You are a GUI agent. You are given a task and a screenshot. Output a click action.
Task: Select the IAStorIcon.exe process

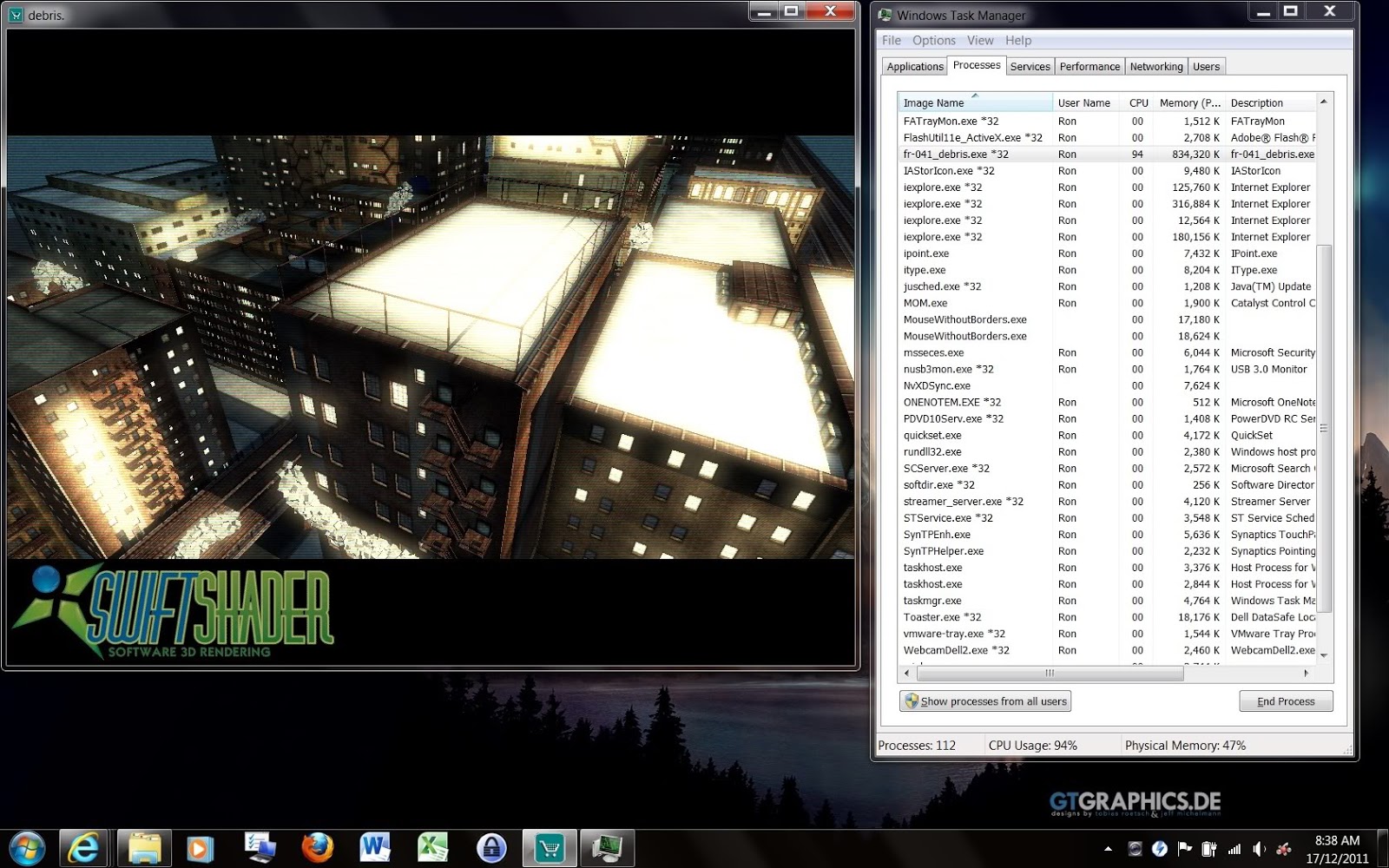pyautogui.click(x=1108, y=171)
